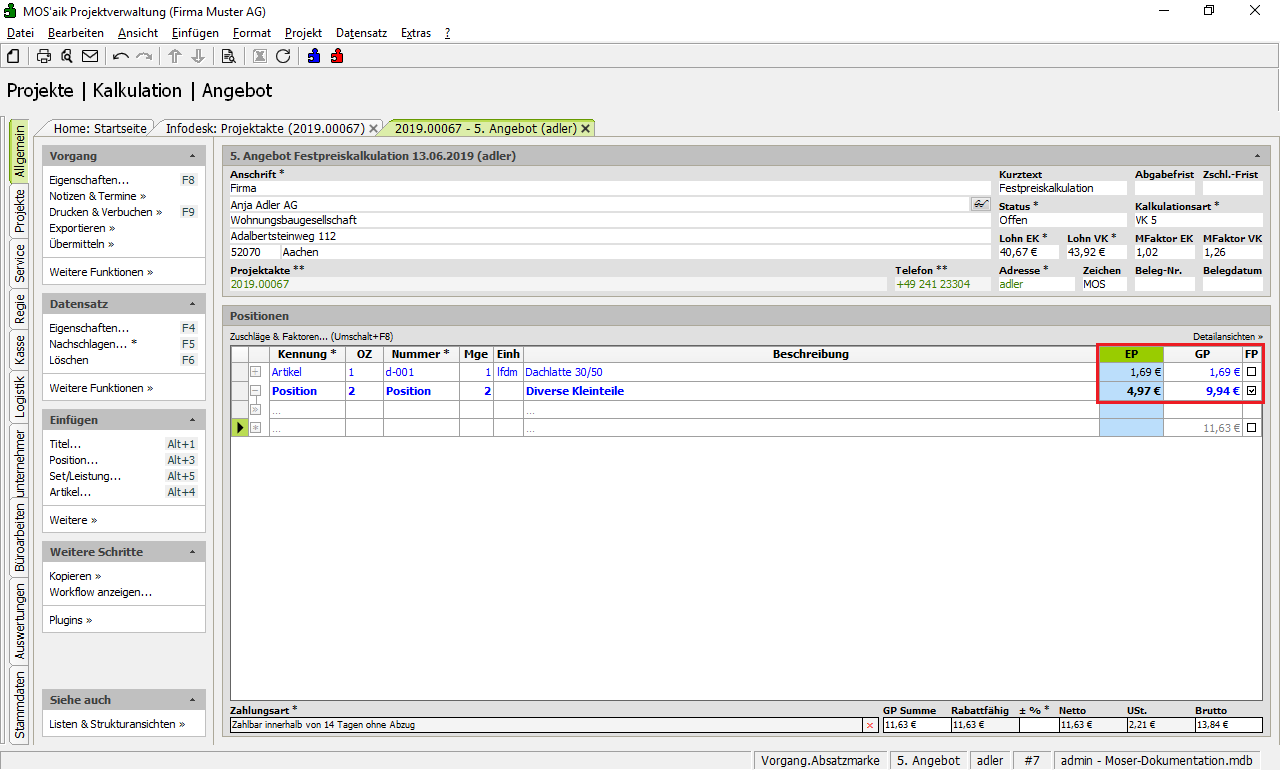This screenshot has width=1280, height=770.
Task: Click the blue puzzle piece icon
Action: tap(314, 56)
